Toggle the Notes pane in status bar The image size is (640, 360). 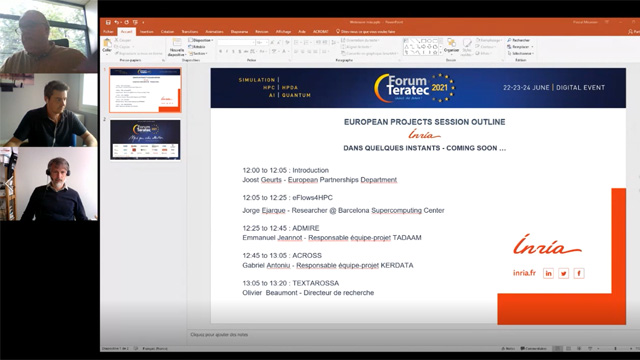tap(508, 349)
